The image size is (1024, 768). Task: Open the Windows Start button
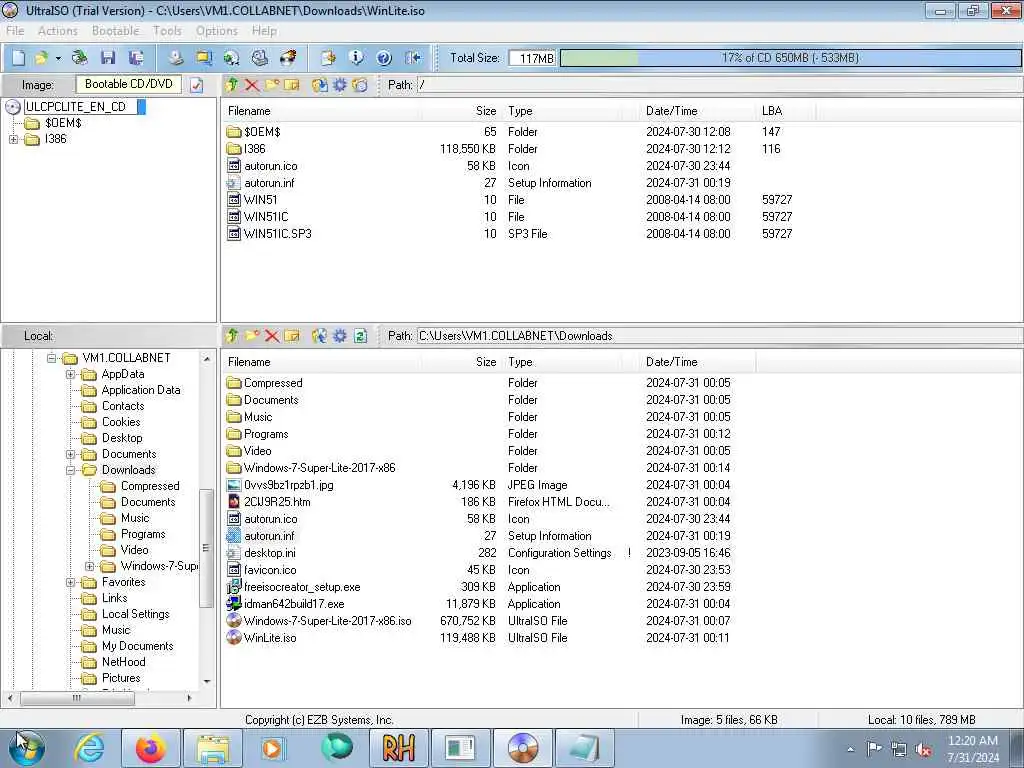click(x=26, y=748)
